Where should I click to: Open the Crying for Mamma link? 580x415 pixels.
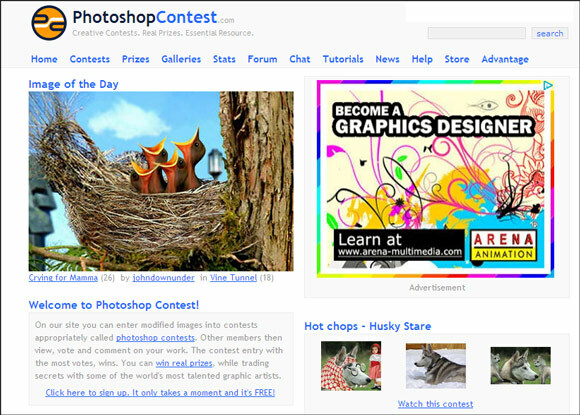pyautogui.click(x=63, y=278)
